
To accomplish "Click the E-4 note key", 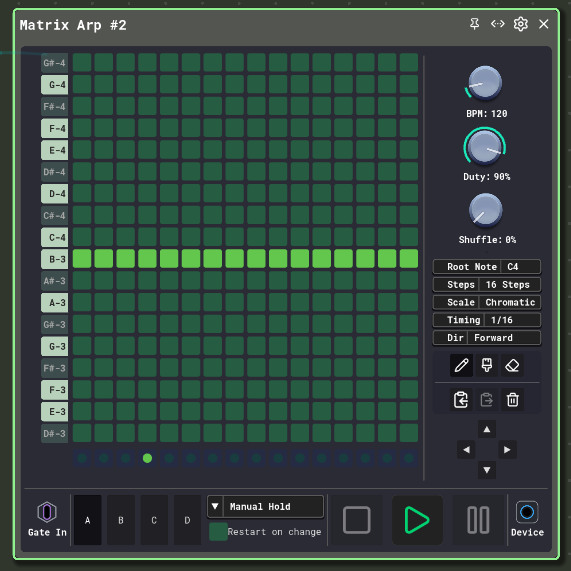I will [54, 150].
